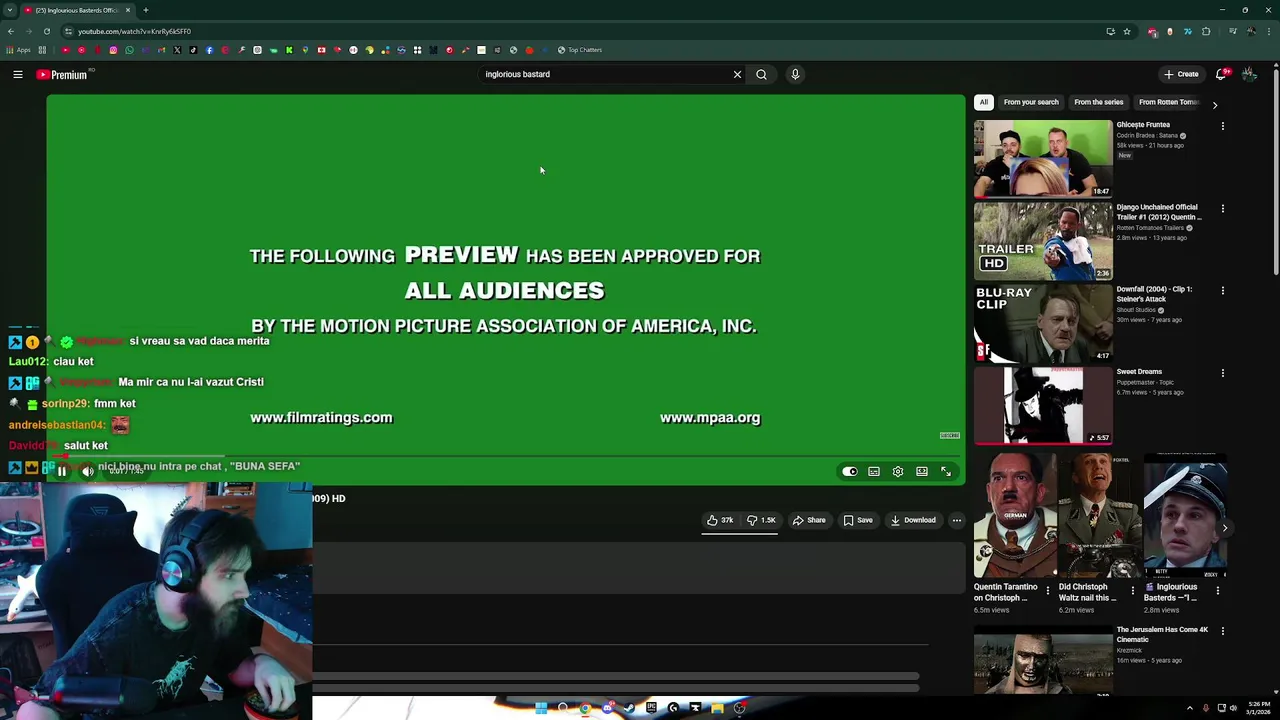Open options for Downfall clip
Screen dimensions: 1280x720
click(1222, 290)
